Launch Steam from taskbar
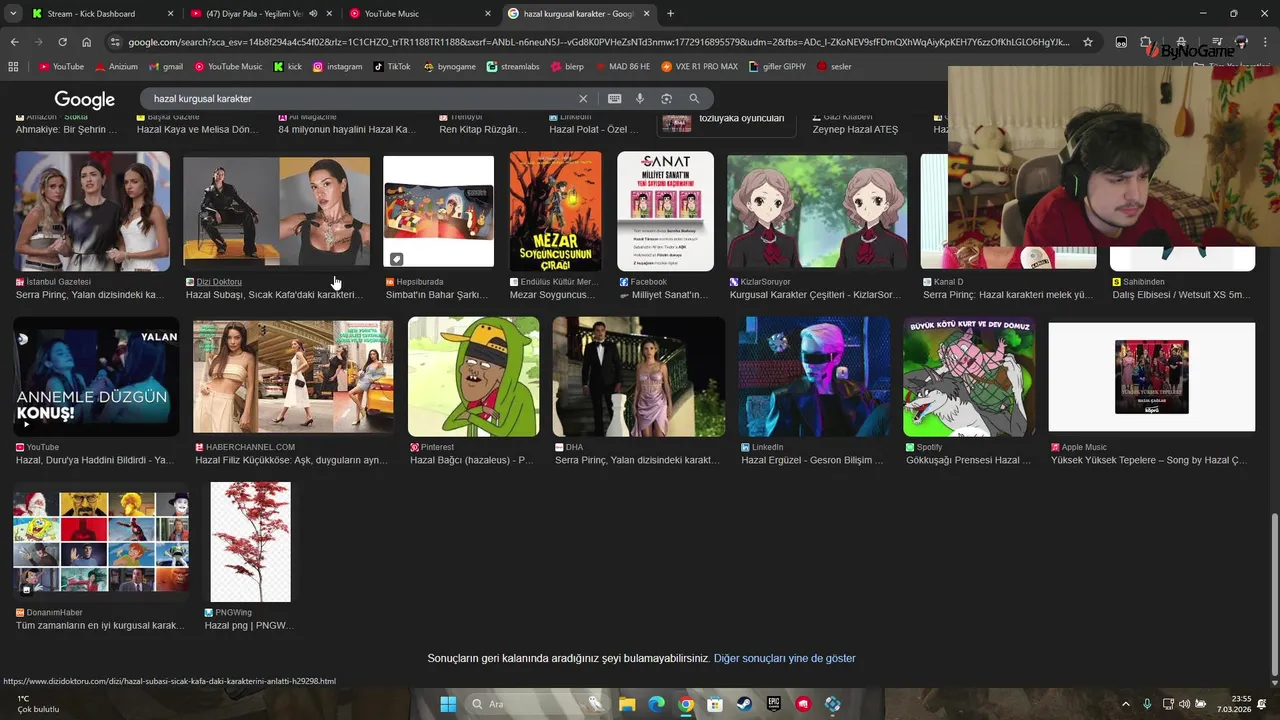 pos(744,704)
